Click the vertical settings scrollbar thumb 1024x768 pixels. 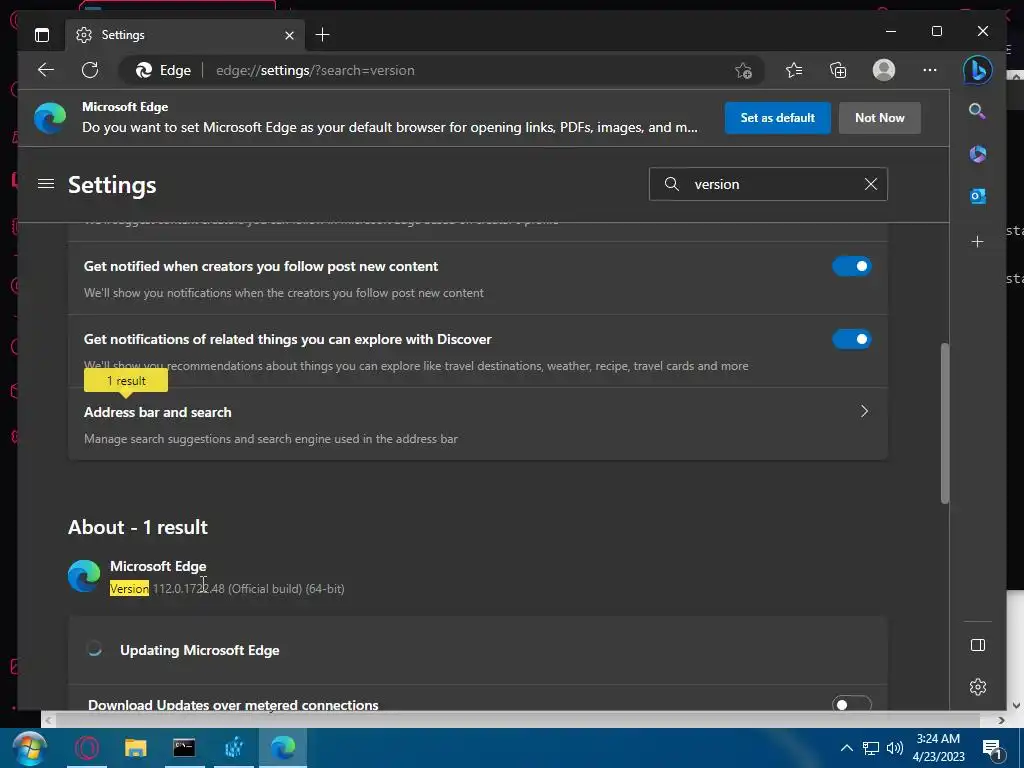[945, 423]
